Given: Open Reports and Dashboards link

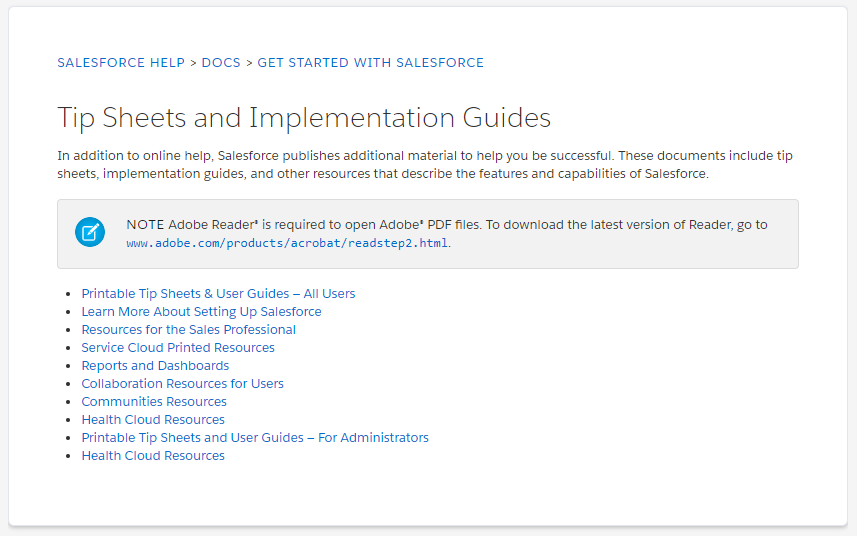Looking at the screenshot, I should [155, 366].
